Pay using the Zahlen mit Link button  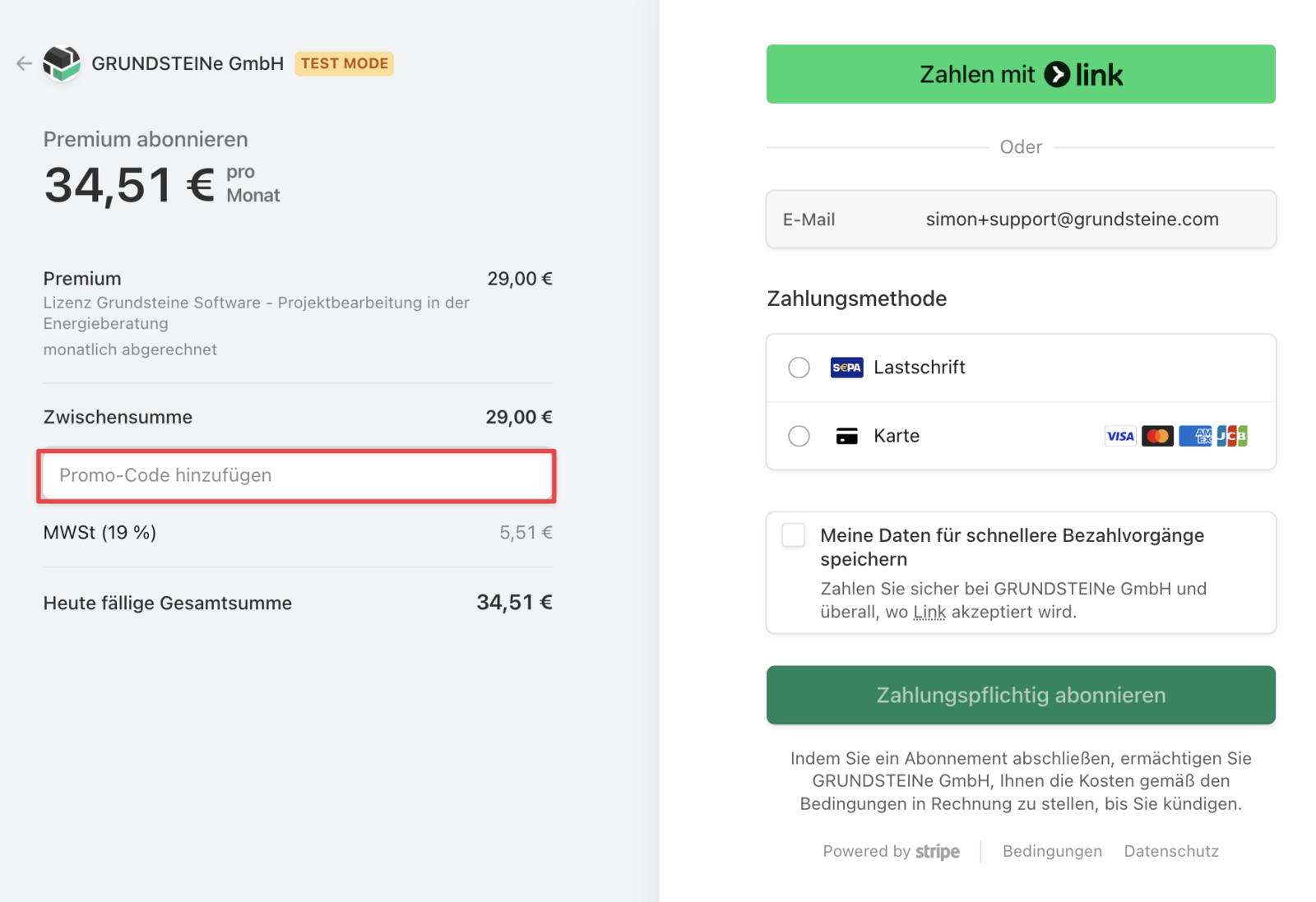[x=1021, y=74]
